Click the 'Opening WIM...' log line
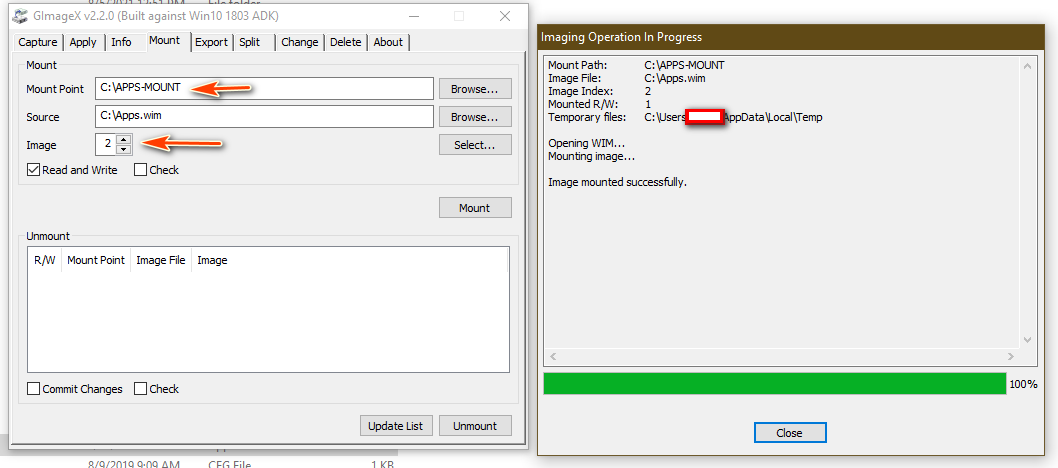The width and height of the screenshot is (1058, 468). (586, 144)
